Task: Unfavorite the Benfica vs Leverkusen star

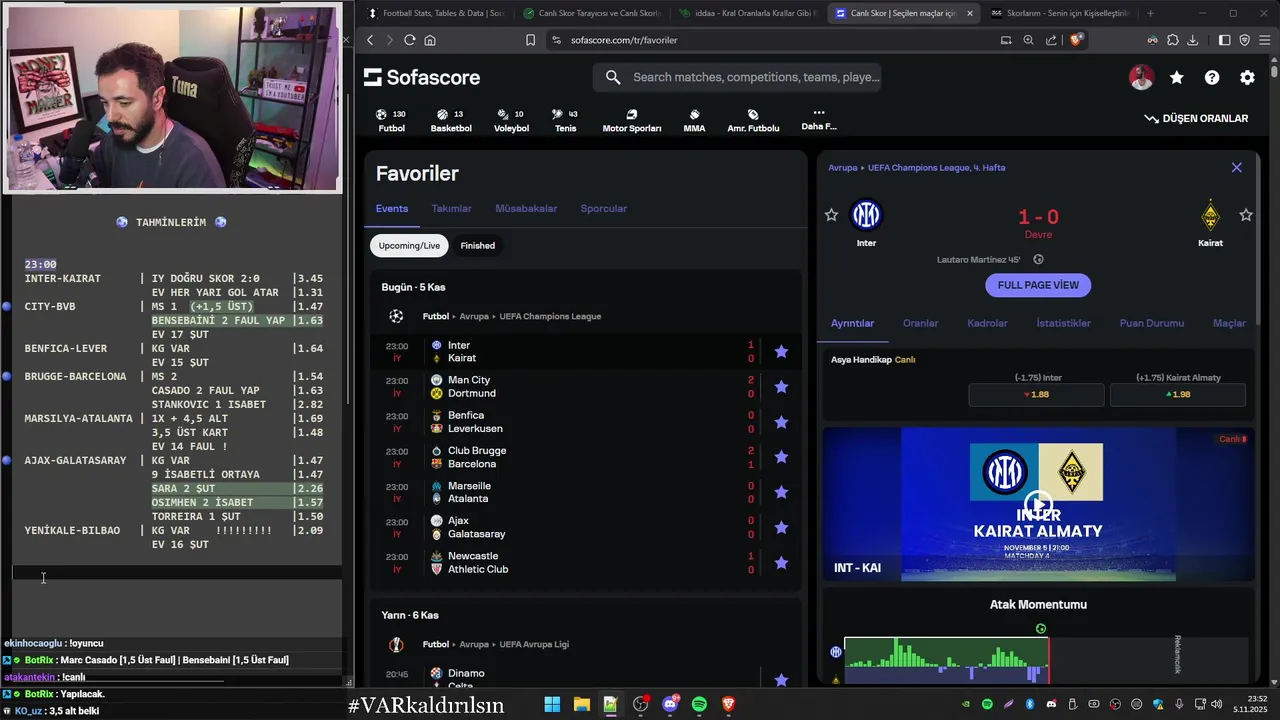Action: pos(781,422)
